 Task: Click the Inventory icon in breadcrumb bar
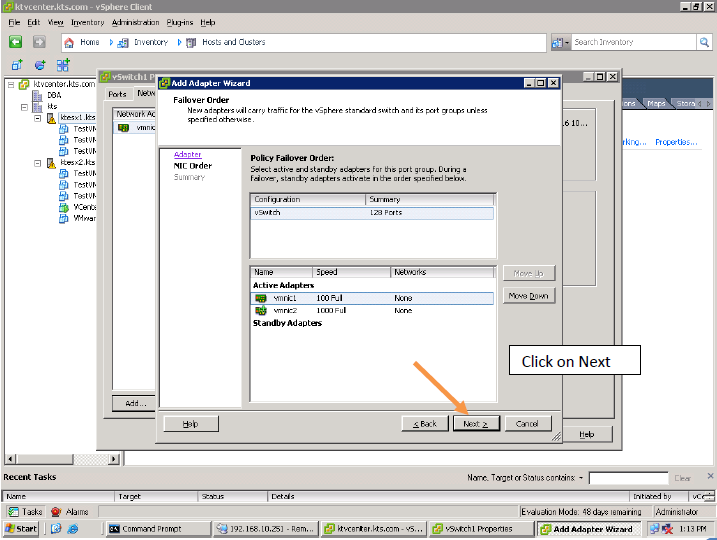point(123,43)
